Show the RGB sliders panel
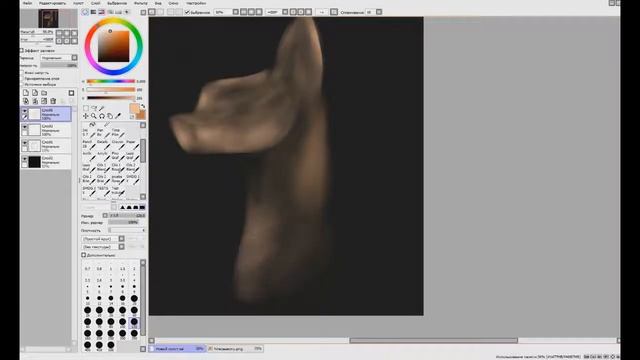 tap(93, 12)
